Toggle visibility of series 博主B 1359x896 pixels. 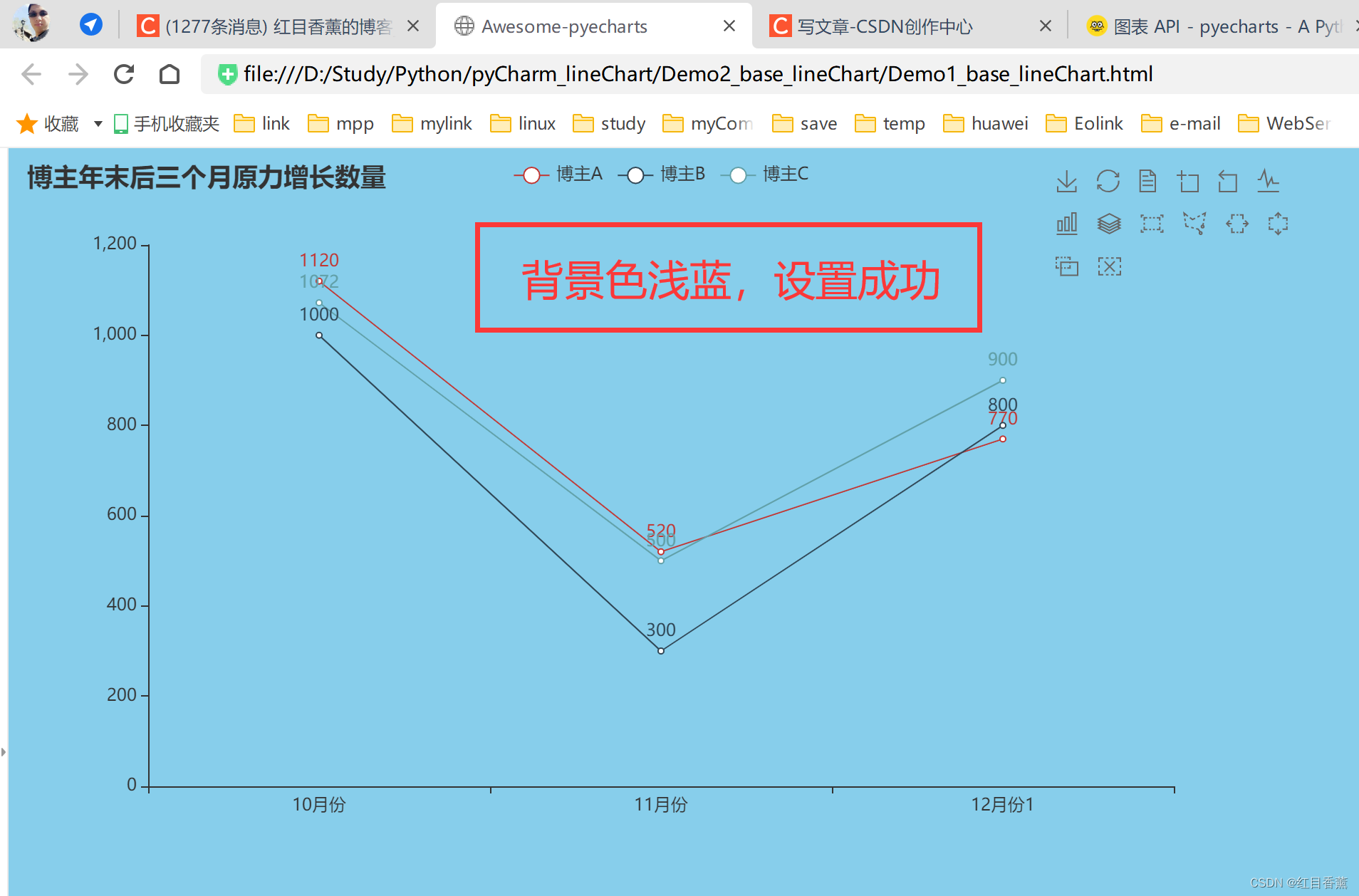tap(662, 174)
